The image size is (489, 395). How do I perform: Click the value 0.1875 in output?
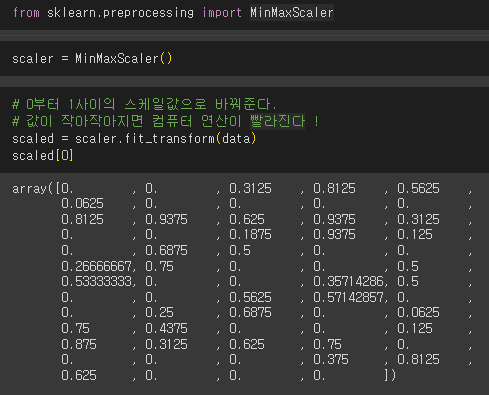tap(250, 235)
